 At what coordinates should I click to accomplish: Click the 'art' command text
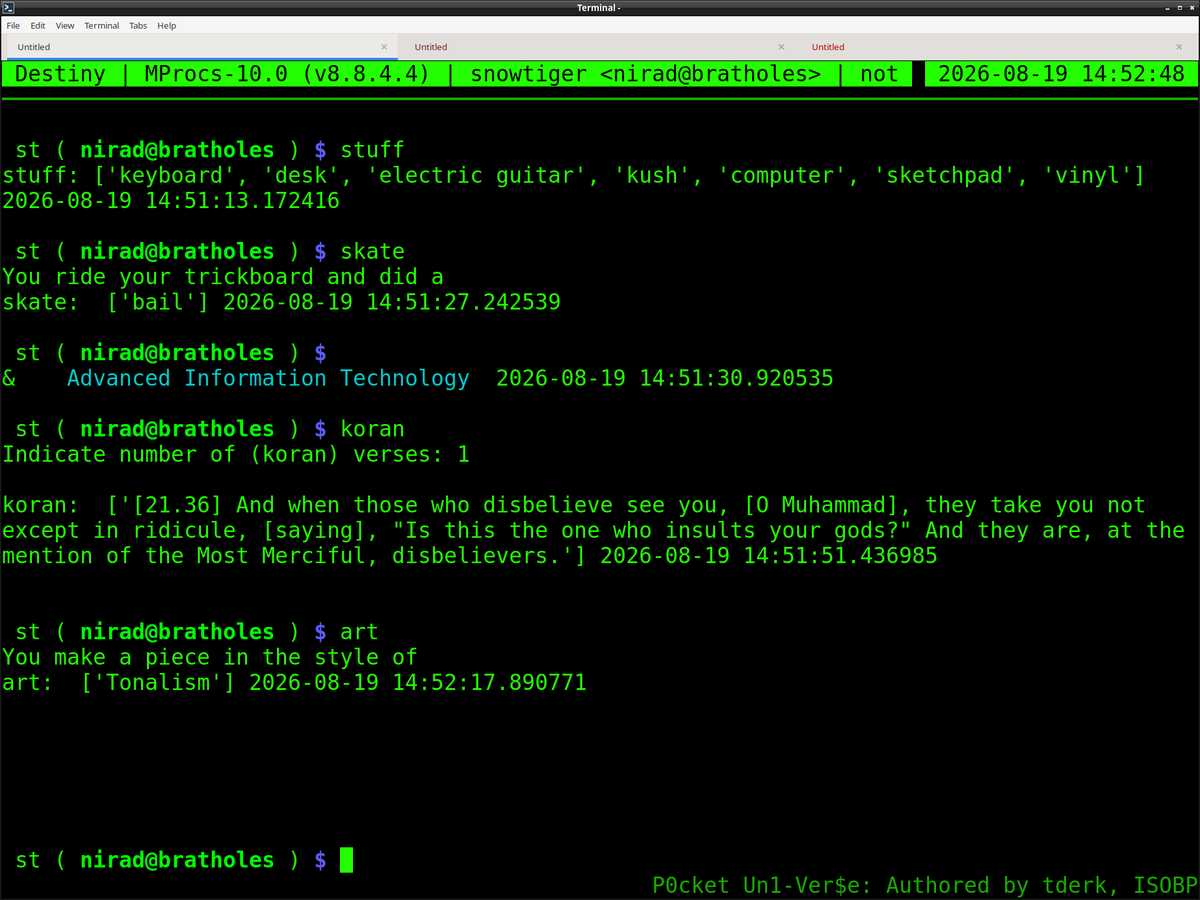(359, 632)
